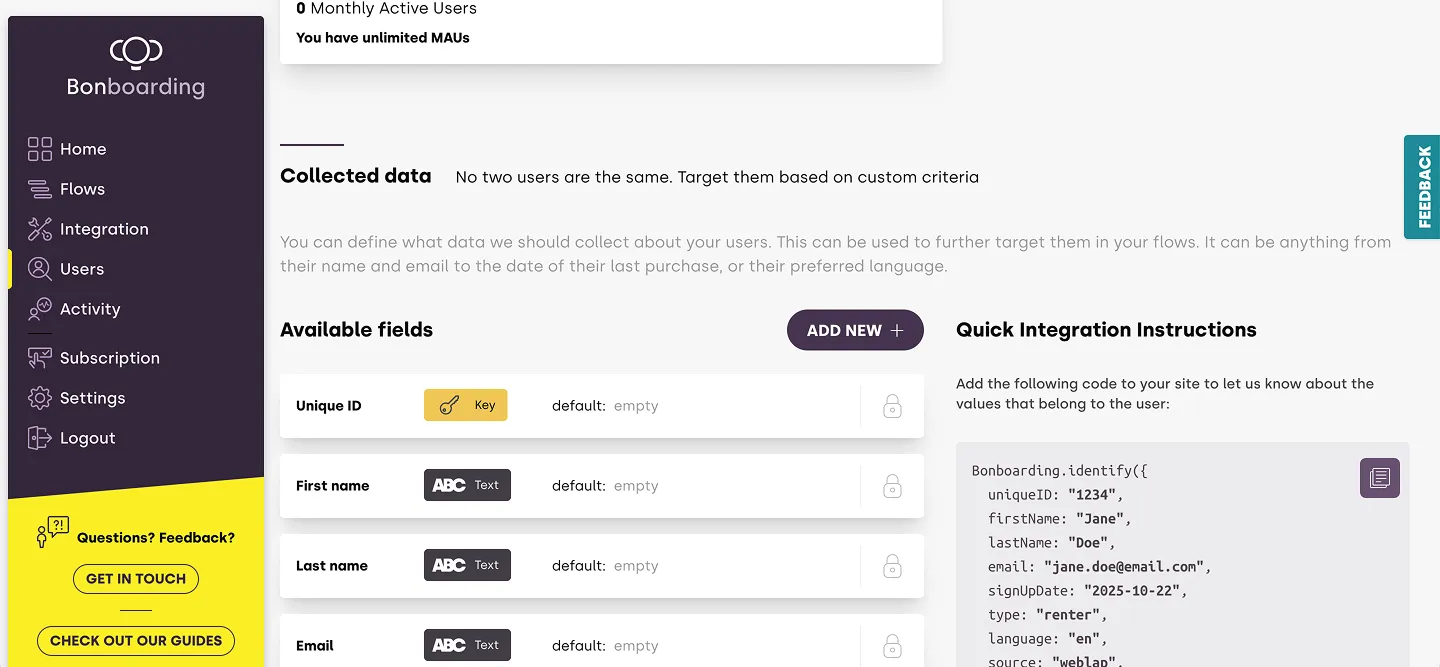Click the First name lock icon
This screenshot has width=1440, height=667.
coord(892,486)
